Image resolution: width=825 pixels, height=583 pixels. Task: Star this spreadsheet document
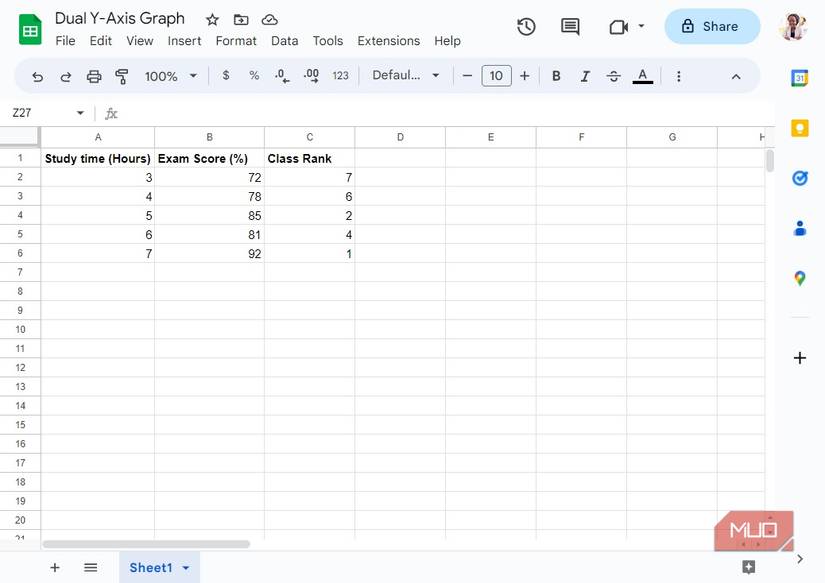(x=212, y=20)
